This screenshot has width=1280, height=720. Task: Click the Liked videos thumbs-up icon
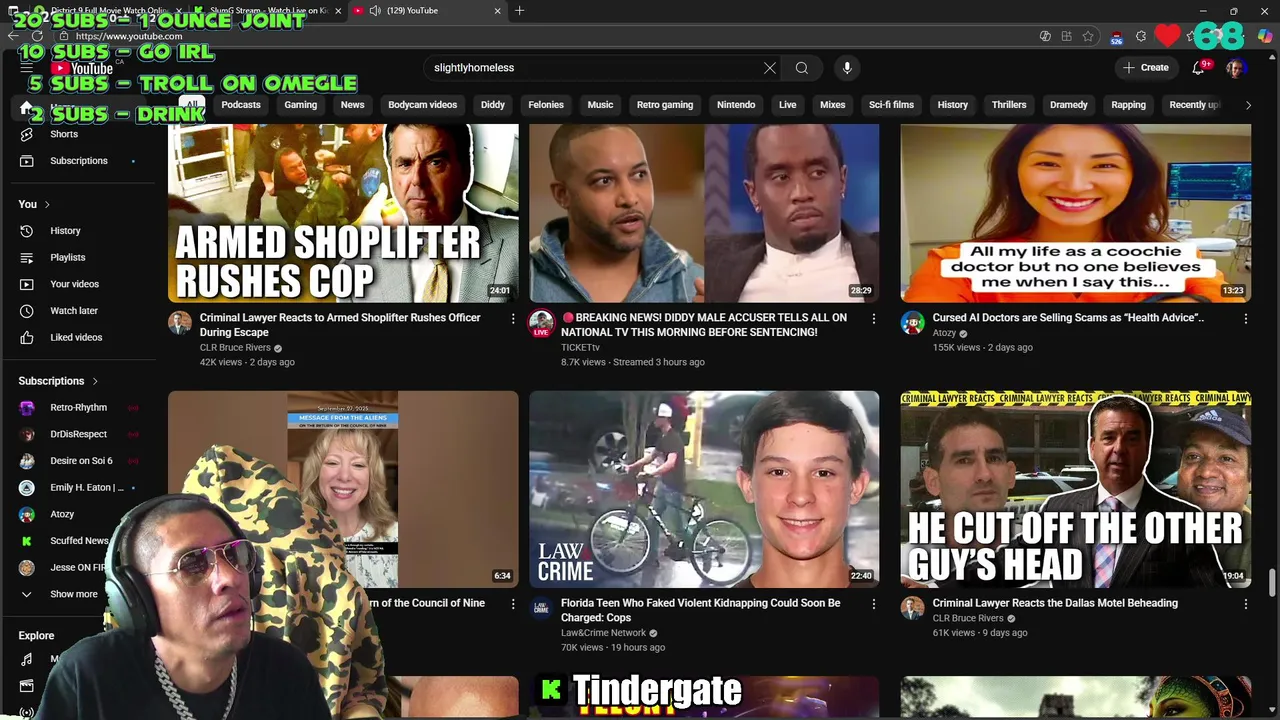tap(27, 337)
